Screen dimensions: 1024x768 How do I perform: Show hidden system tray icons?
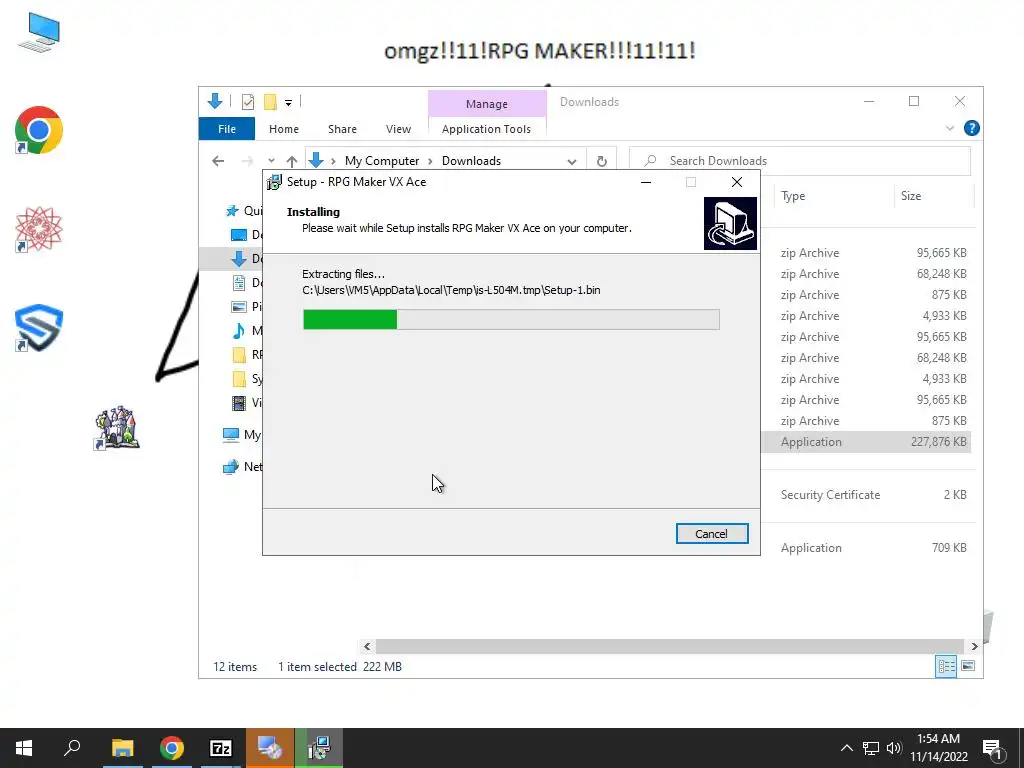point(846,748)
